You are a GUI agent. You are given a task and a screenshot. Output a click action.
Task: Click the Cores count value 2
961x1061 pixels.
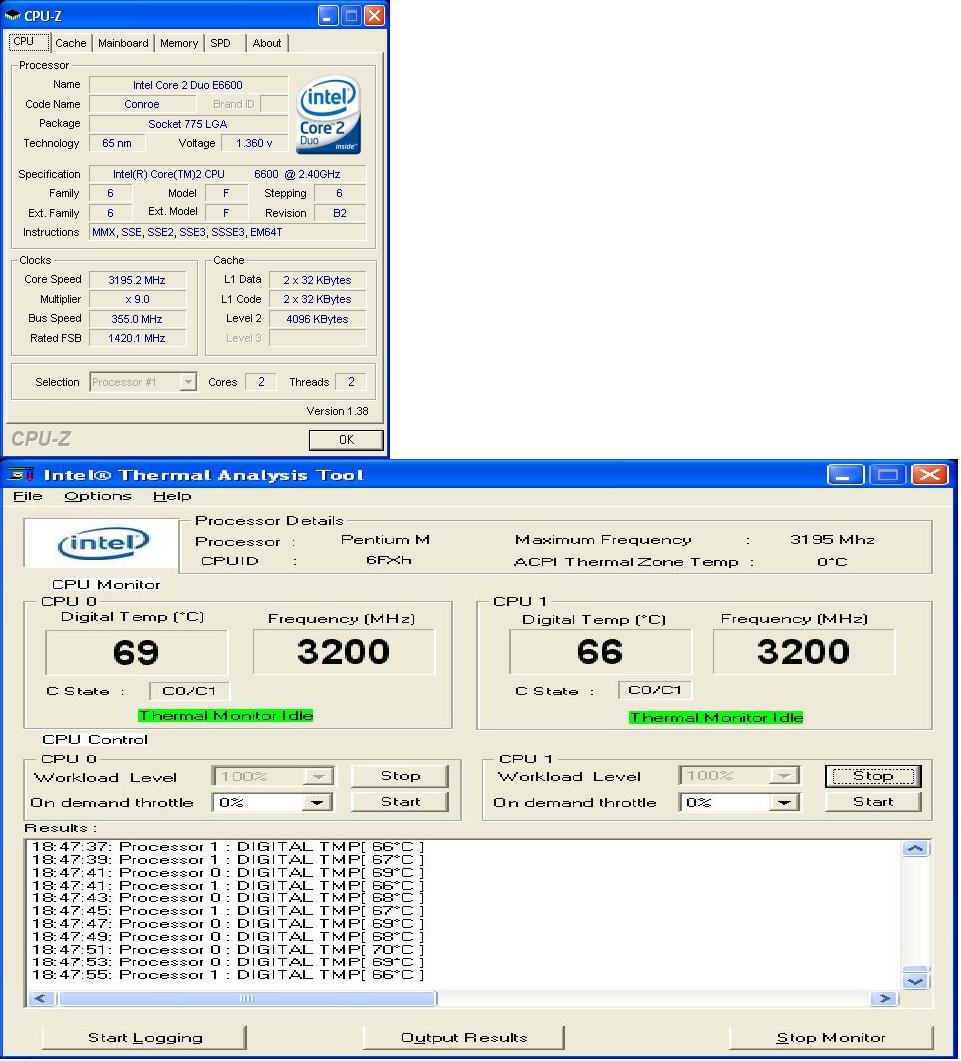(x=261, y=382)
